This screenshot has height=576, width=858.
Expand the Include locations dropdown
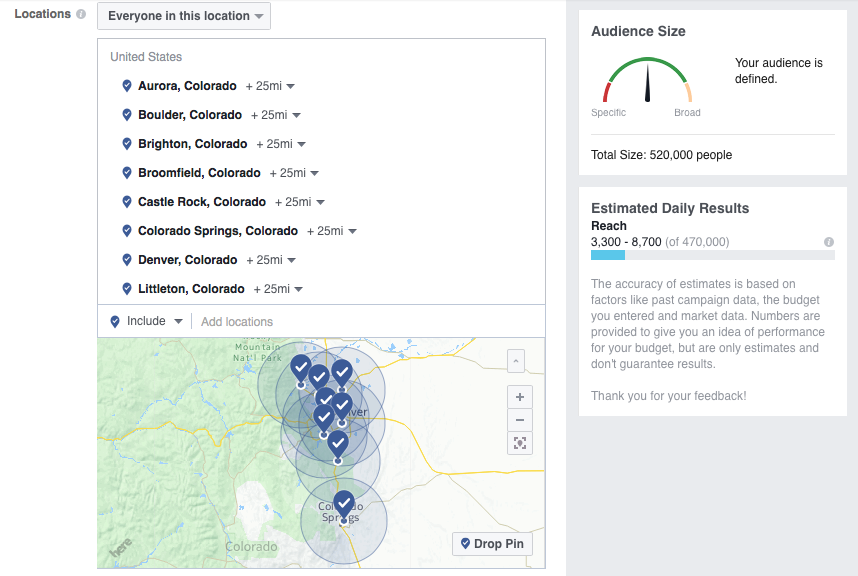(146, 321)
